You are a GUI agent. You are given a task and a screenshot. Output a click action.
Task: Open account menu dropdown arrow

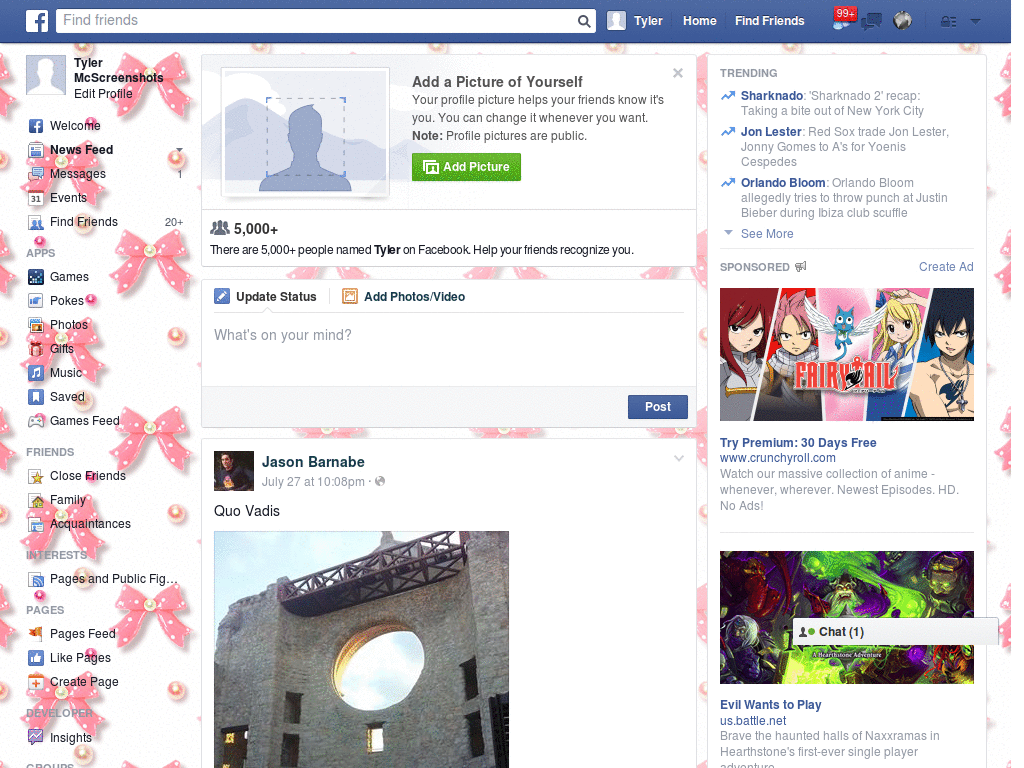(x=976, y=22)
